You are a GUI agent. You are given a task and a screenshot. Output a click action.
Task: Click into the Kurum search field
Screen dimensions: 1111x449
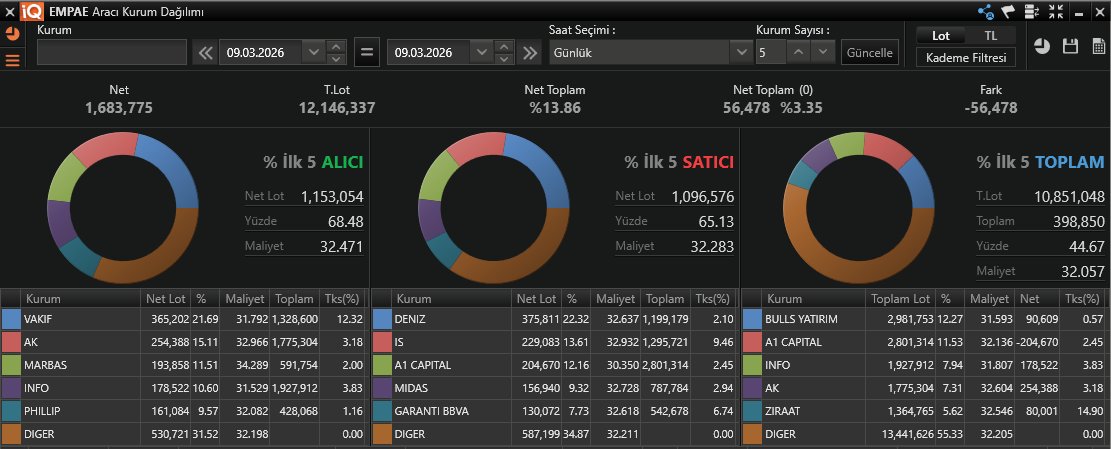pos(112,52)
